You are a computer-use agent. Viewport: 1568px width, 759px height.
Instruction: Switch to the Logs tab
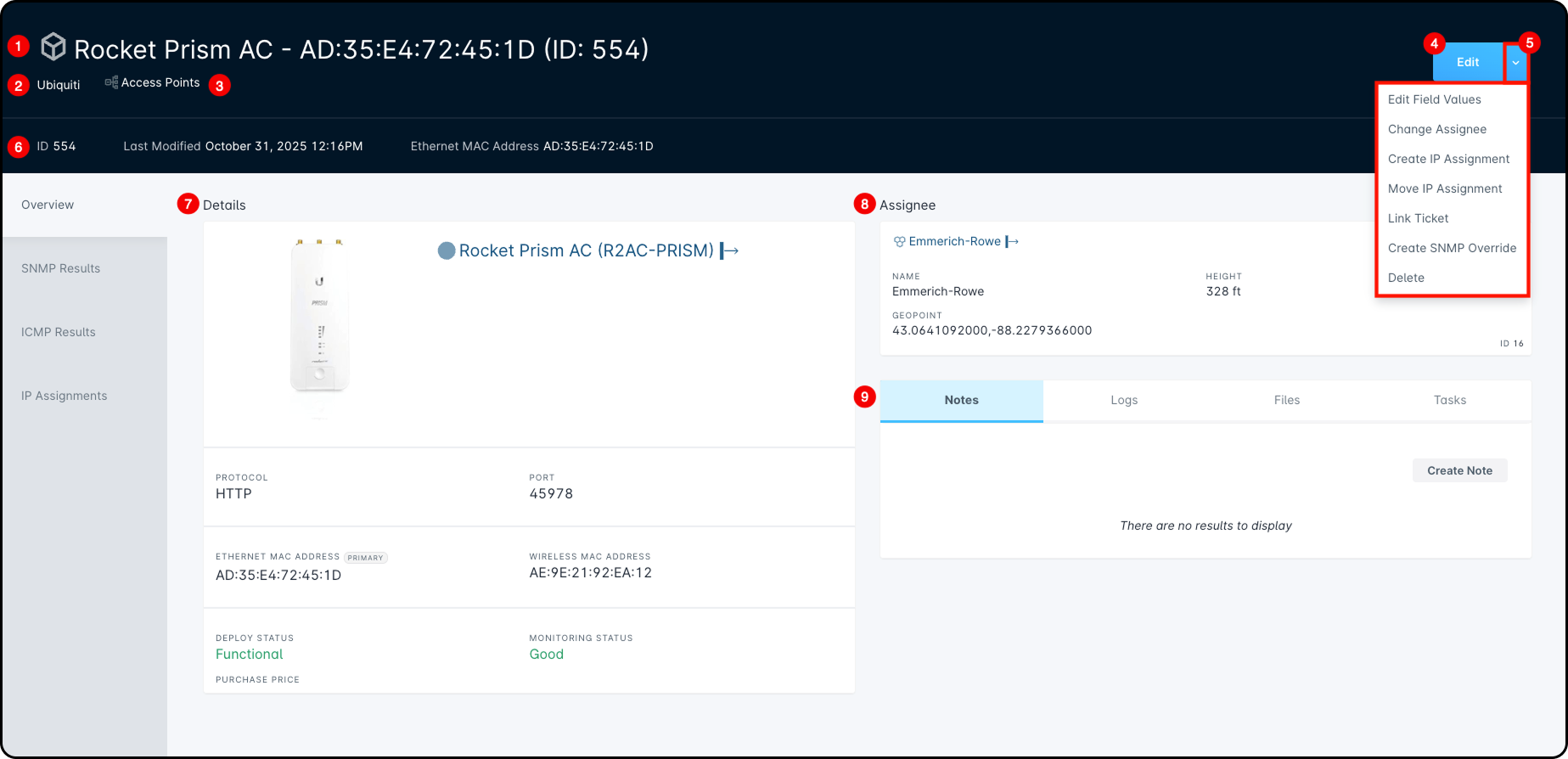[x=1124, y=400]
